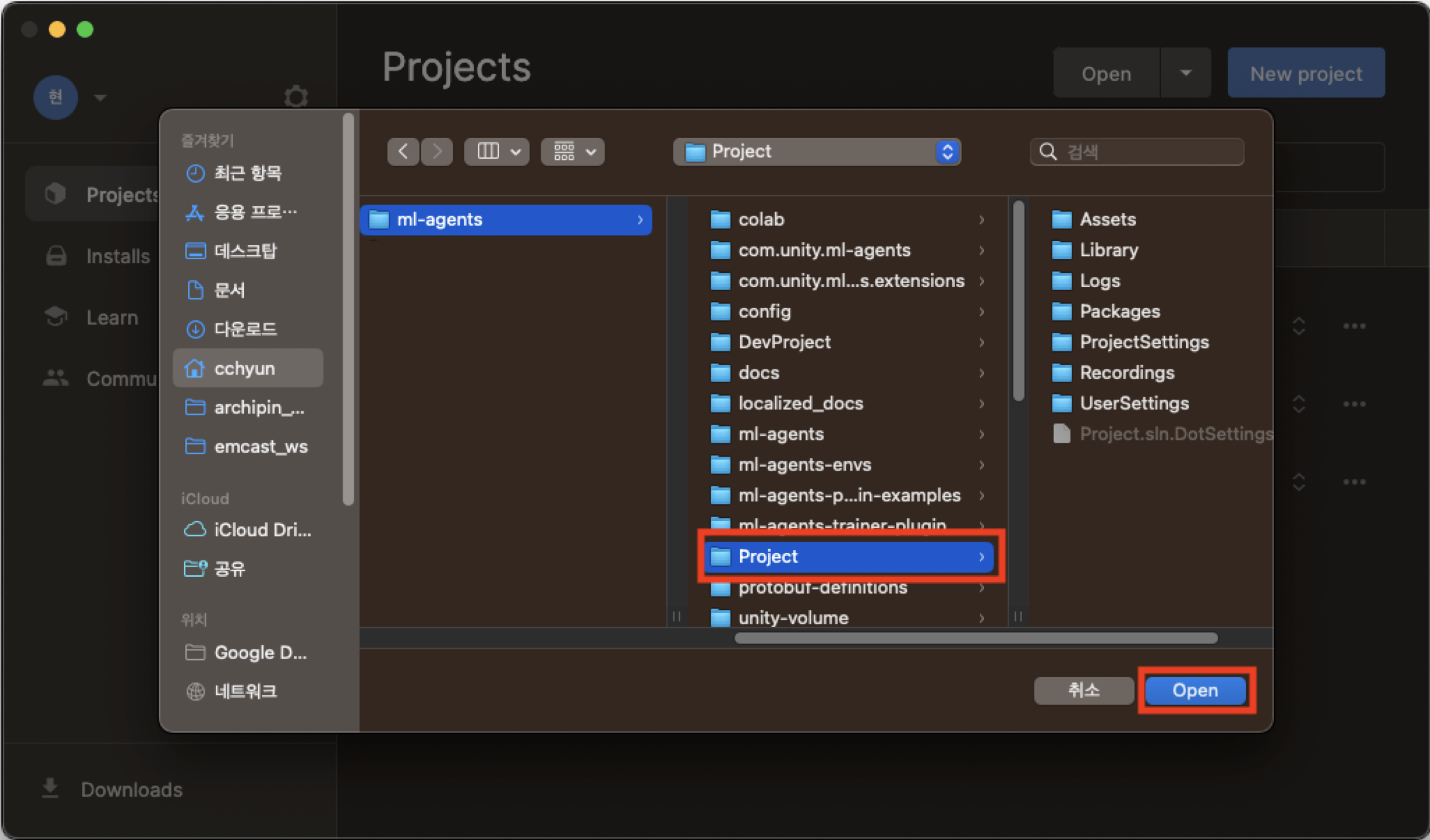The width and height of the screenshot is (1430, 840).
Task: Click the blue Open button in dialog
Action: pos(1195,690)
